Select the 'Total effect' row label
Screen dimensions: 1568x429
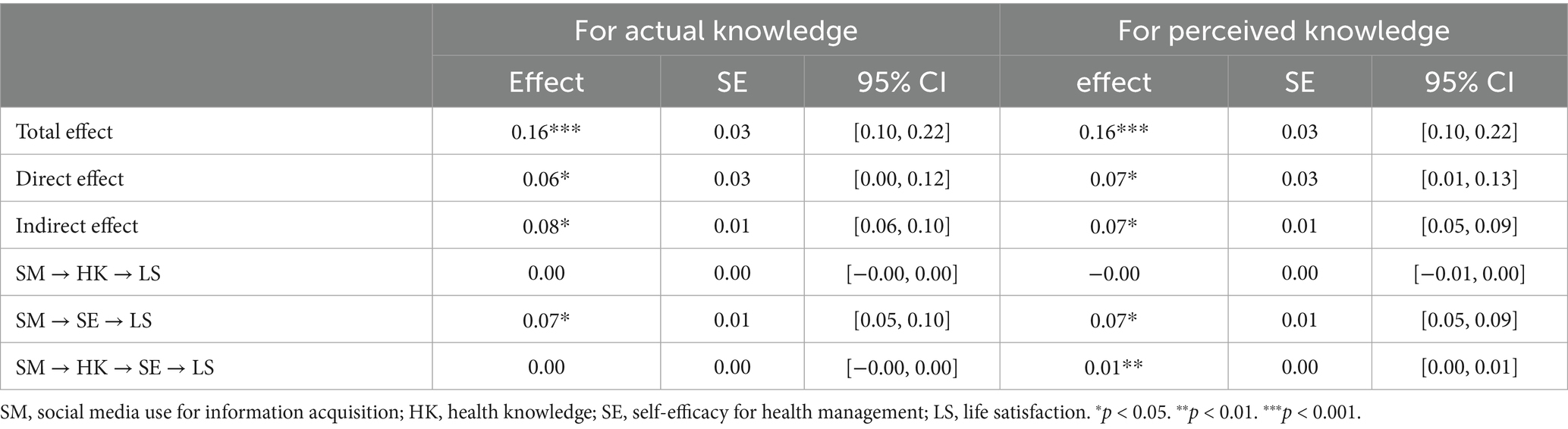pyautogui.click(x=64, y=131)
